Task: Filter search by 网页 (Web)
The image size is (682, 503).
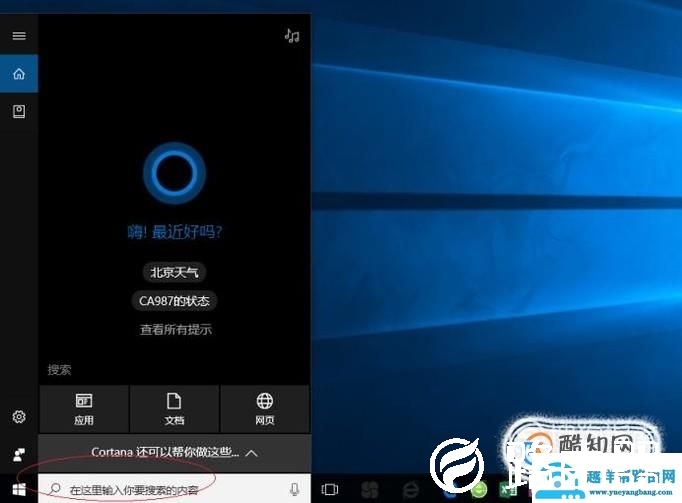Action: [x=264, y=409]
